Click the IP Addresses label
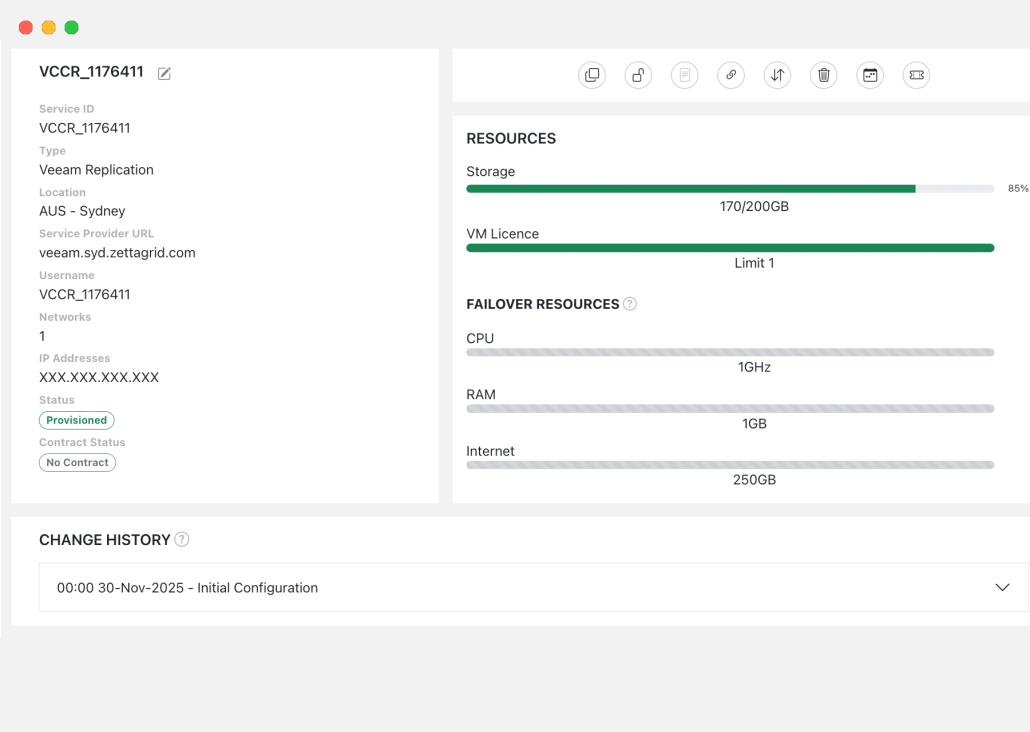This screenshot has height=732, width=1030. [75, 358]
